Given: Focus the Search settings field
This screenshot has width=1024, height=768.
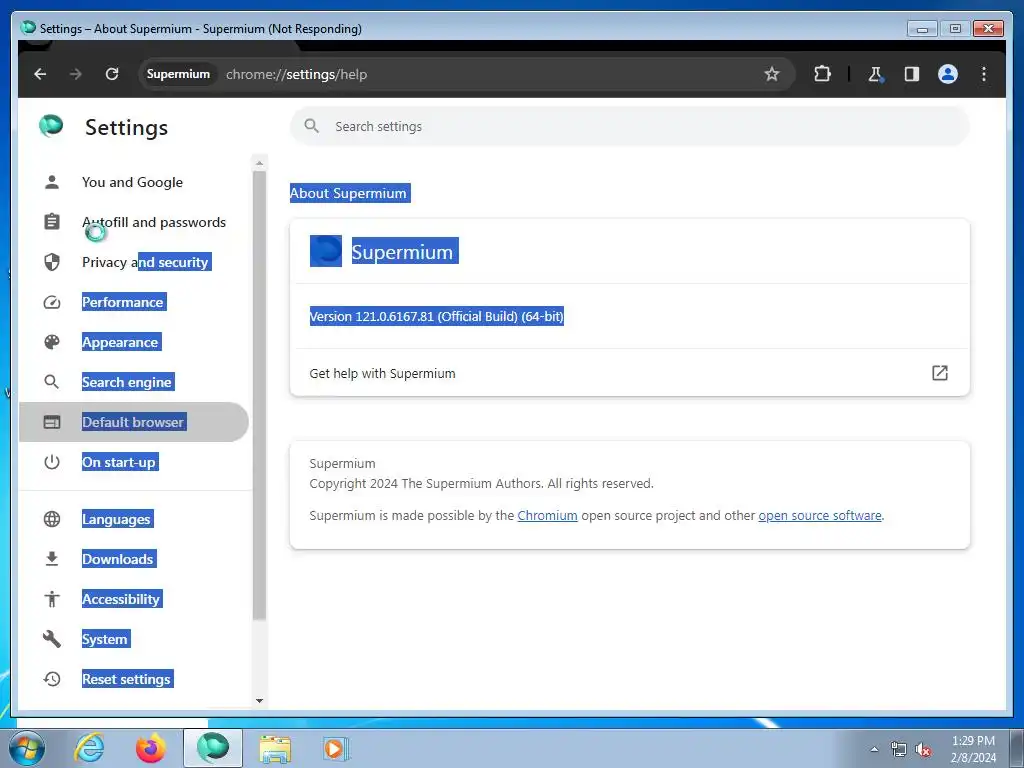Looking at the screenshot, I should 630,126.
